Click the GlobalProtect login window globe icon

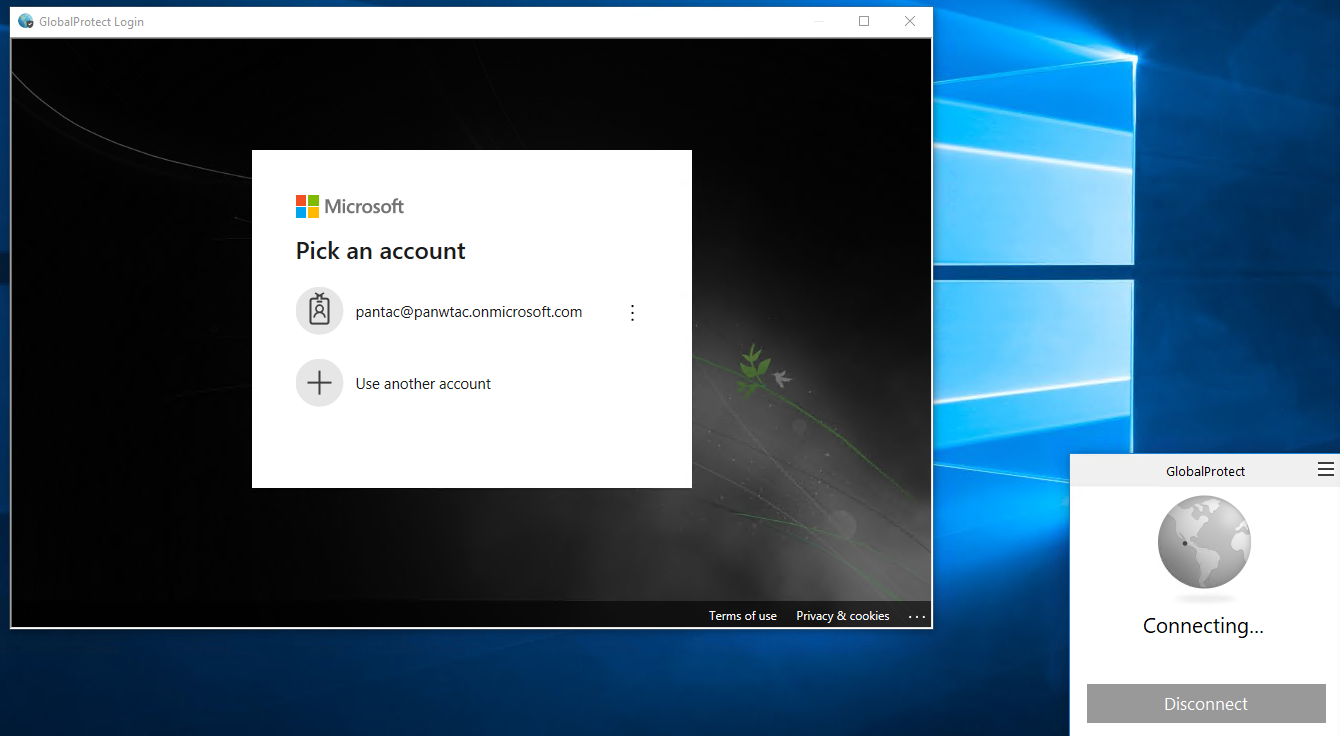click(25, 20)
